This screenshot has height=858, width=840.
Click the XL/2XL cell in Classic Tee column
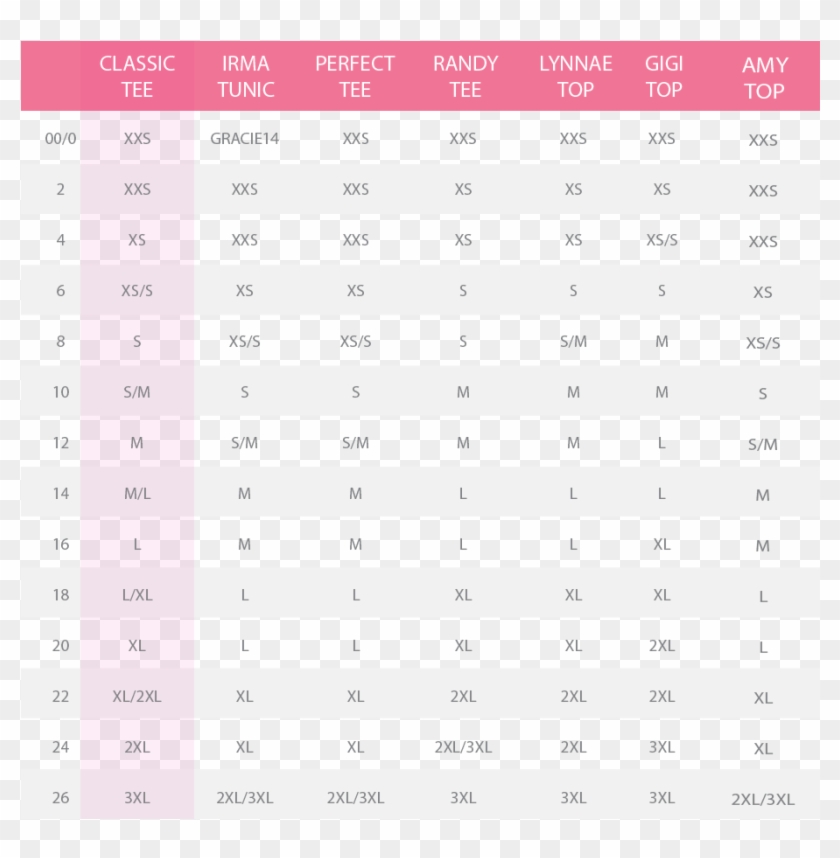[x=137, y=696]
